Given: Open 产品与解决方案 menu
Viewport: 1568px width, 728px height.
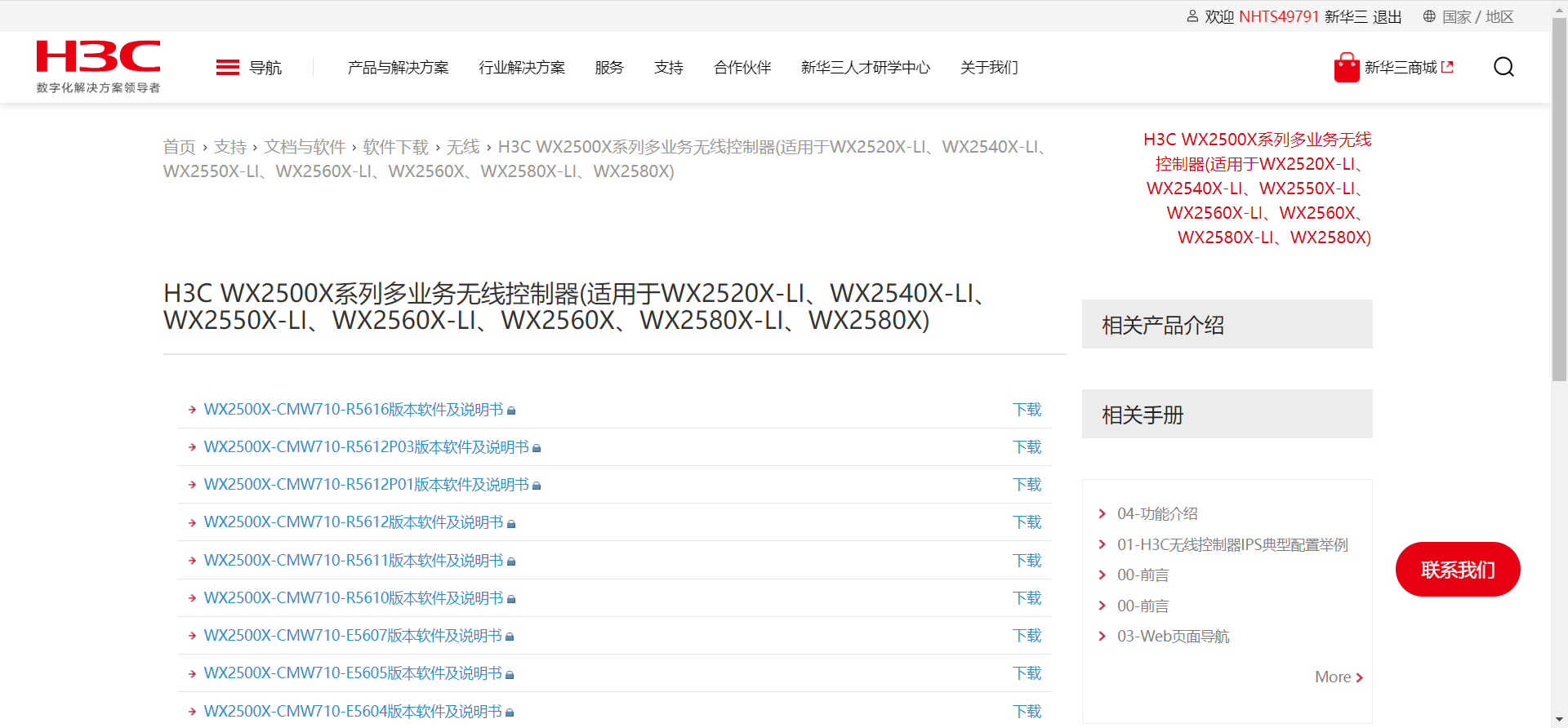Looking at the screenshot, I should point(399,67).
